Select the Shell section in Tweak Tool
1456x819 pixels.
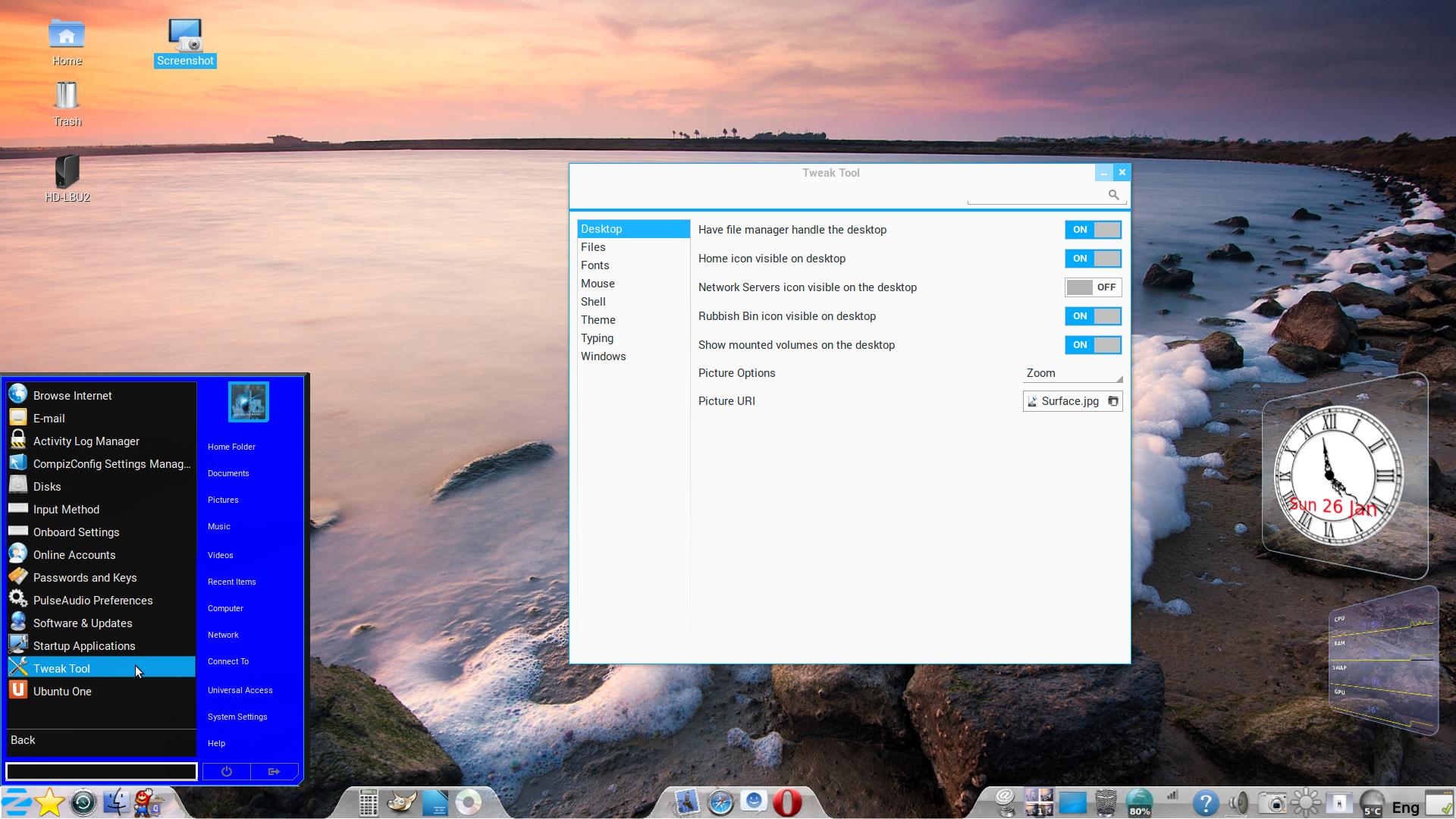[x=593, y=301]
